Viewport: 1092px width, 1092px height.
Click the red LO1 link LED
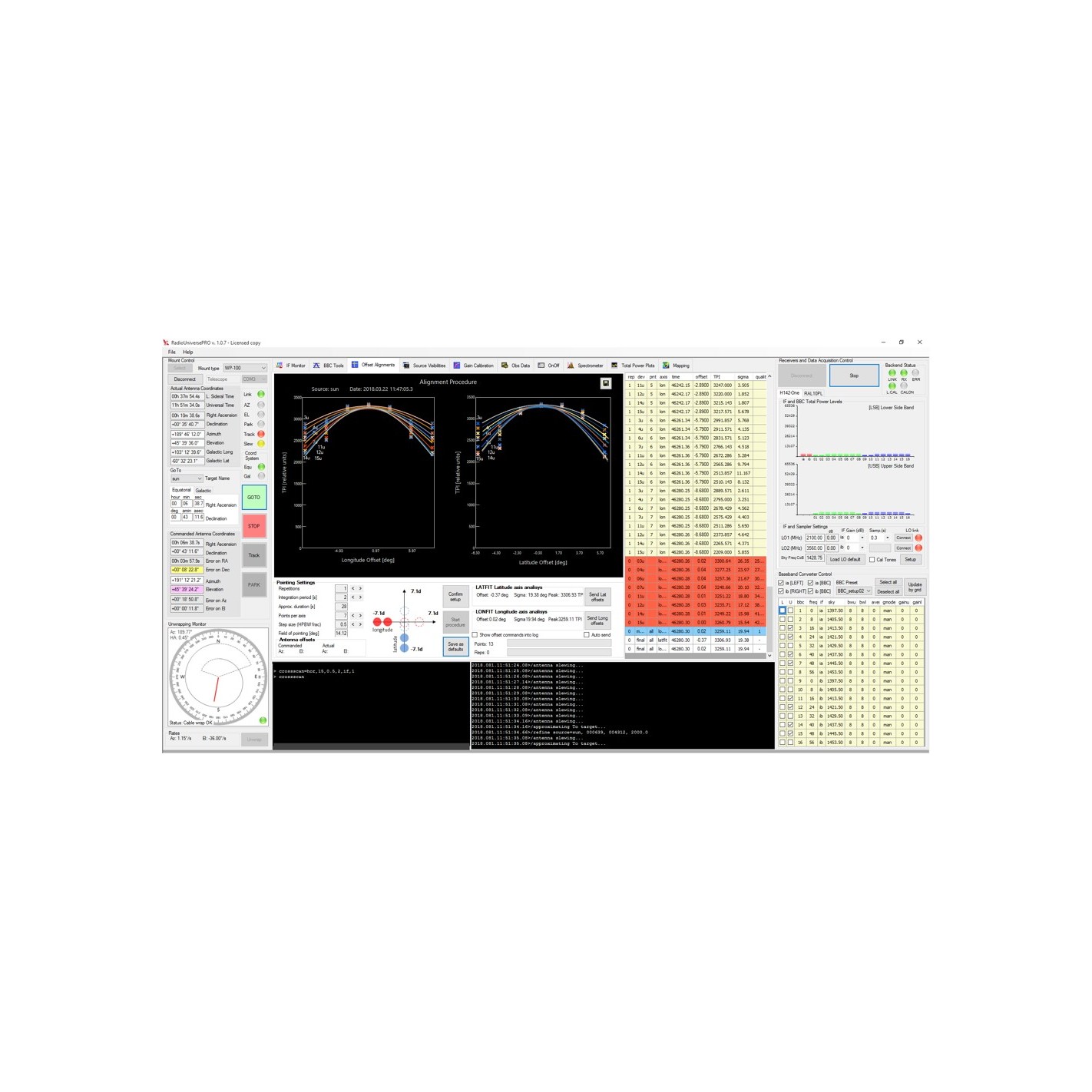[x=918, y=538]
